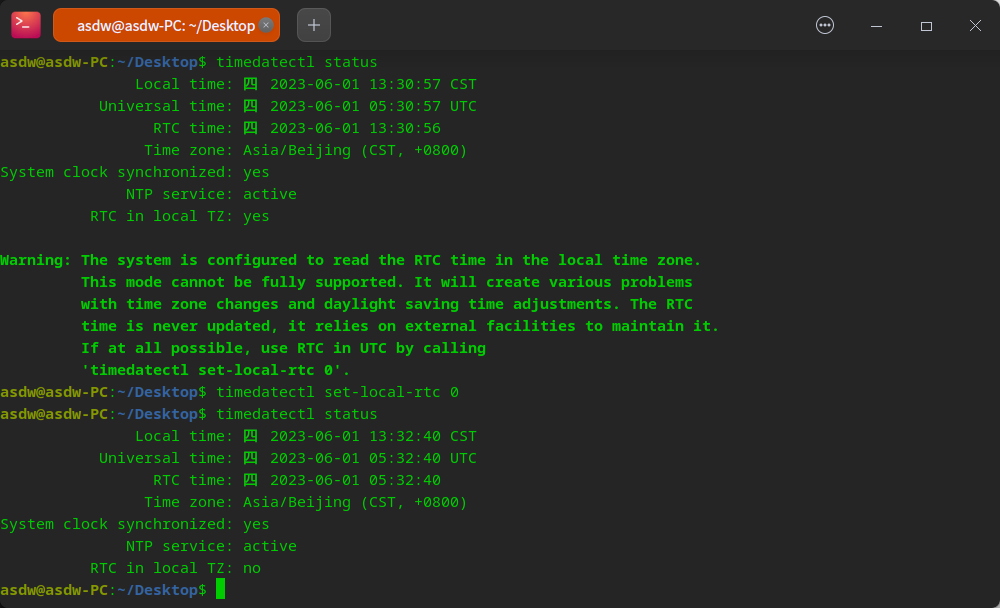Click the local time 13:30:57 CST
This screenshot has width=1000, height=608.
373,84
